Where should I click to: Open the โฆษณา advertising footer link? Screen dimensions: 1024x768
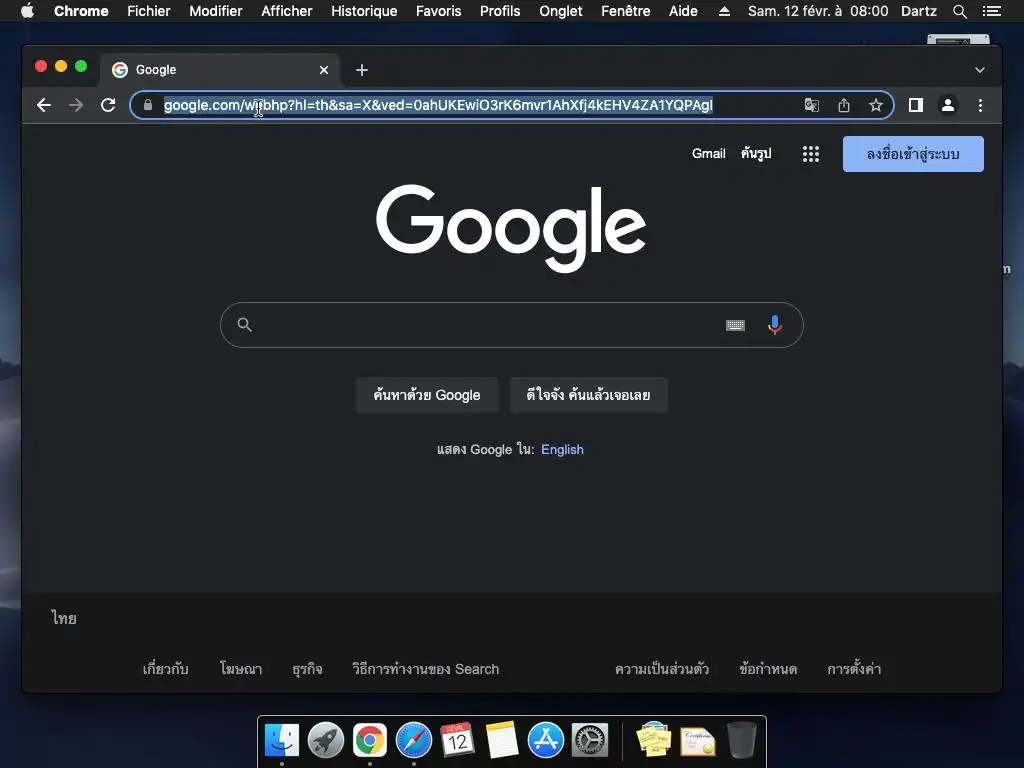(x=241, y=669)
